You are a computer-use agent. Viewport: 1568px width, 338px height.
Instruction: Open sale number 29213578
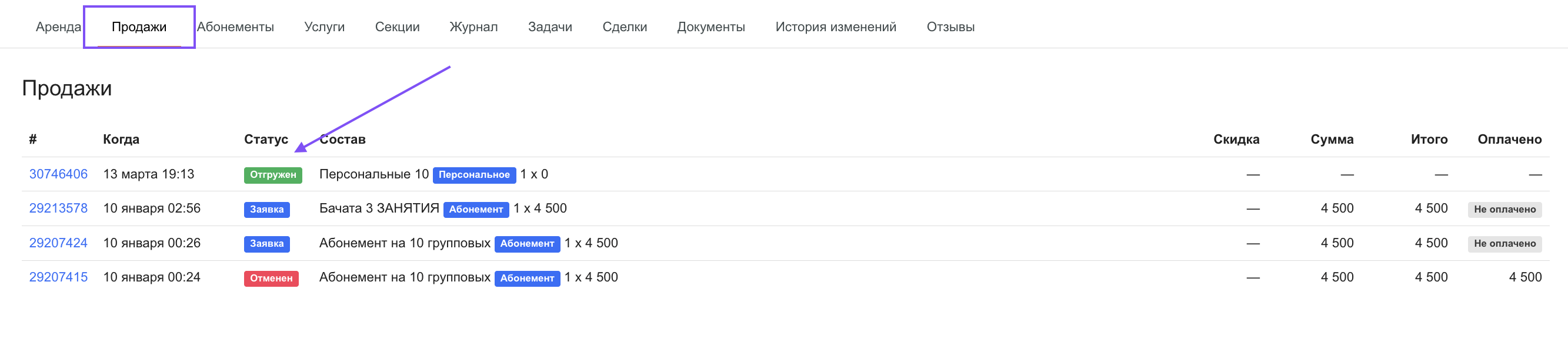[58, 208]
